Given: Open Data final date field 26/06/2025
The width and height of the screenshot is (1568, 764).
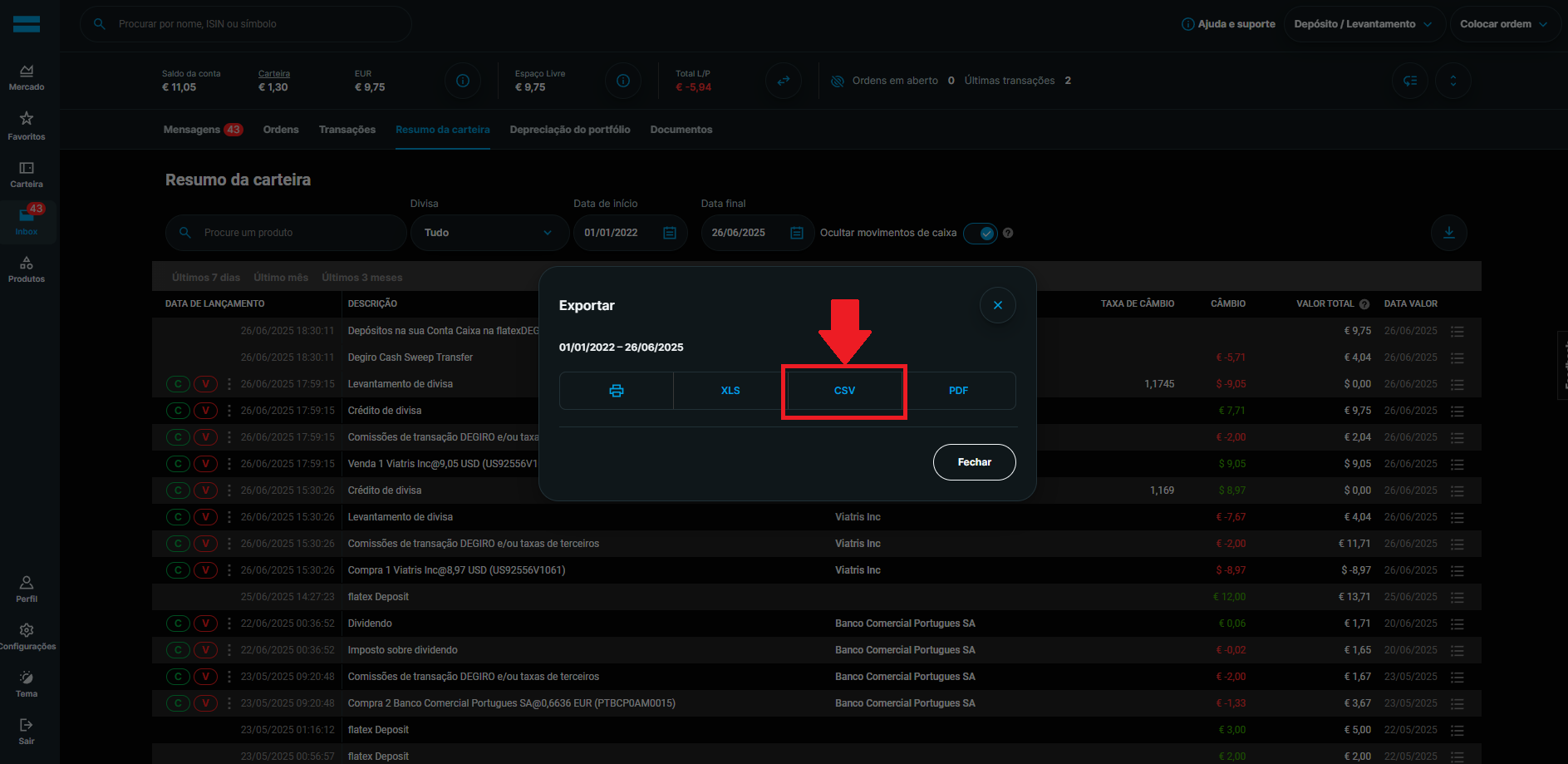Looking at the screenshot, I should pyautogui.click(x=757, y=233).
